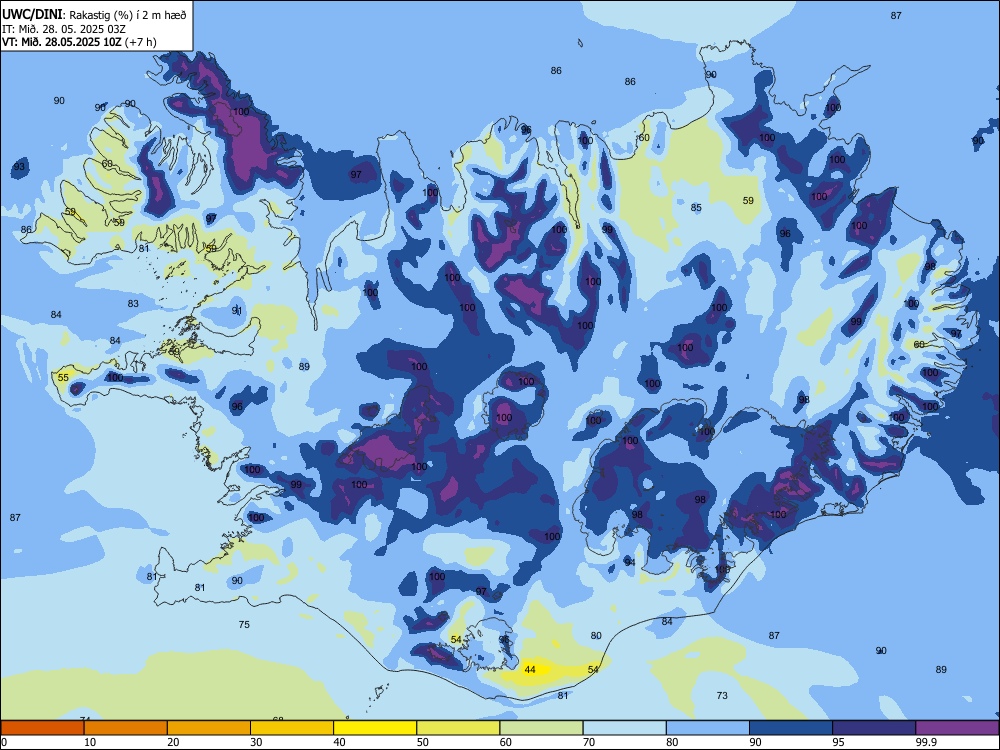Click the map humidity value 83
Image resolution: width=1000 pixels, height=750 pixels.
(x=133, y=304)
